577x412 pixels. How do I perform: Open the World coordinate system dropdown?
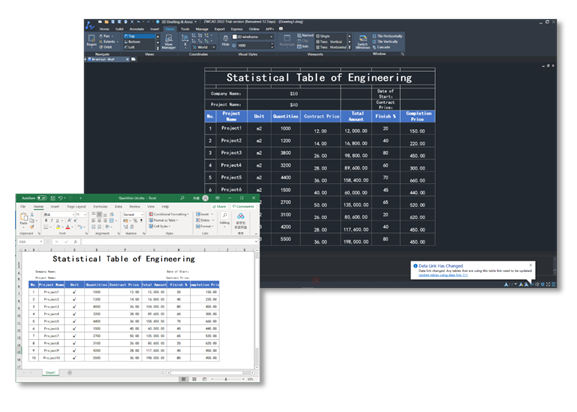click(x=204, y=47)
